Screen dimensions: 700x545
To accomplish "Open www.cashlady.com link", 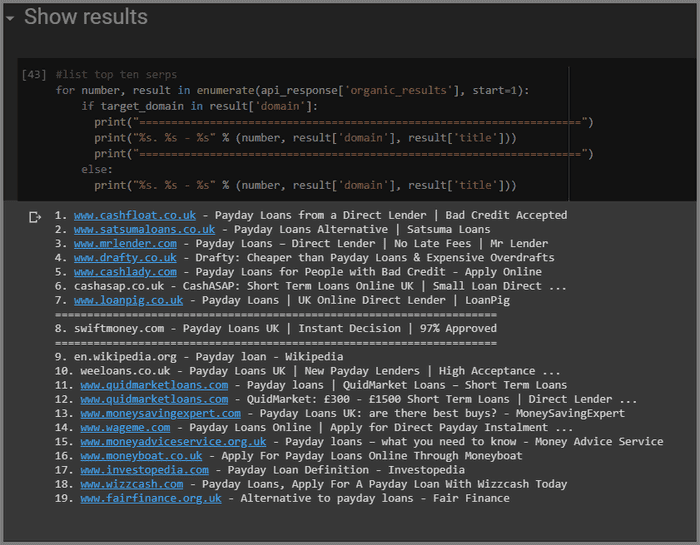I will pos(125,272).
